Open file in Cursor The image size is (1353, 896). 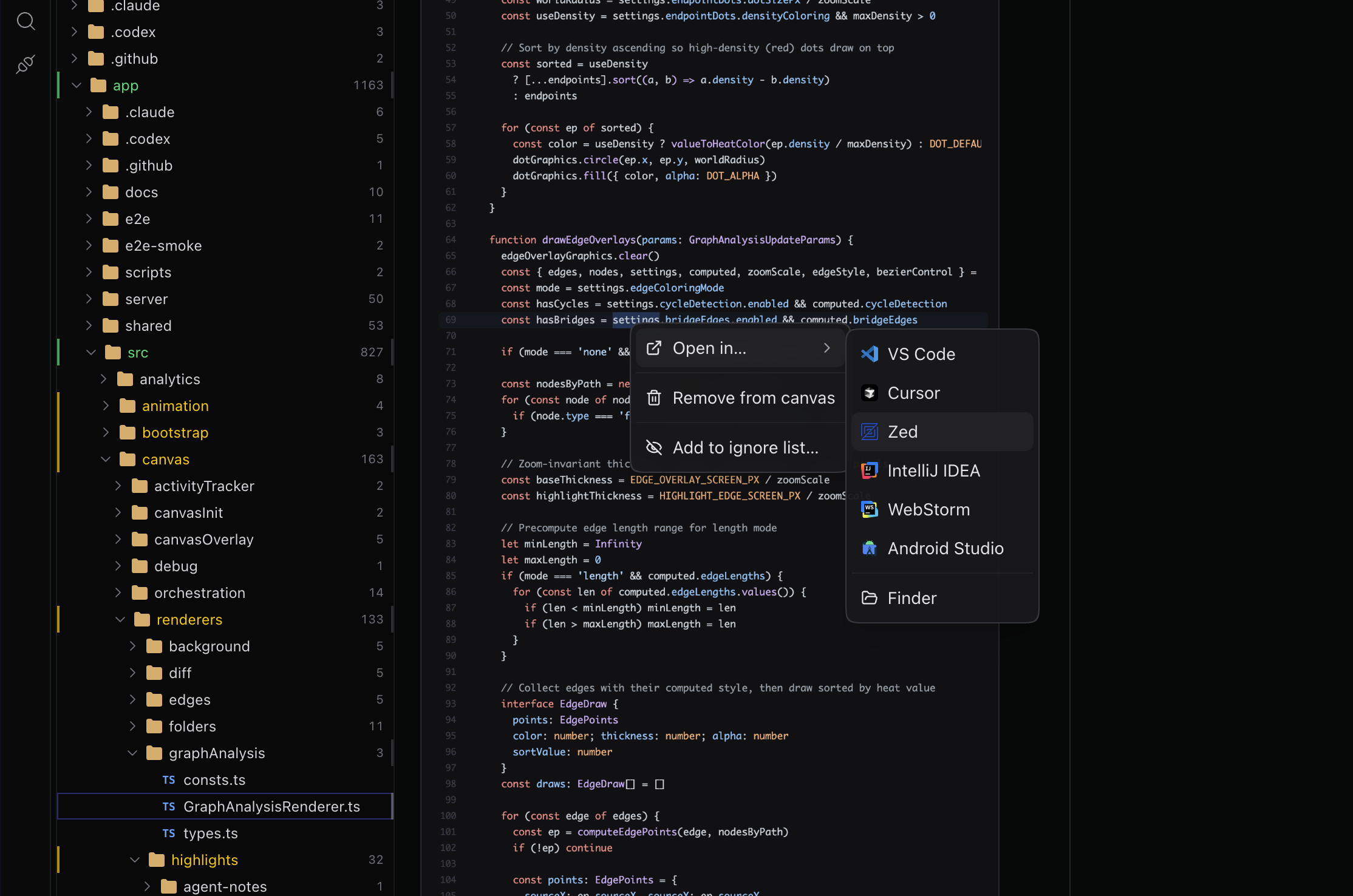click(942, 393)
